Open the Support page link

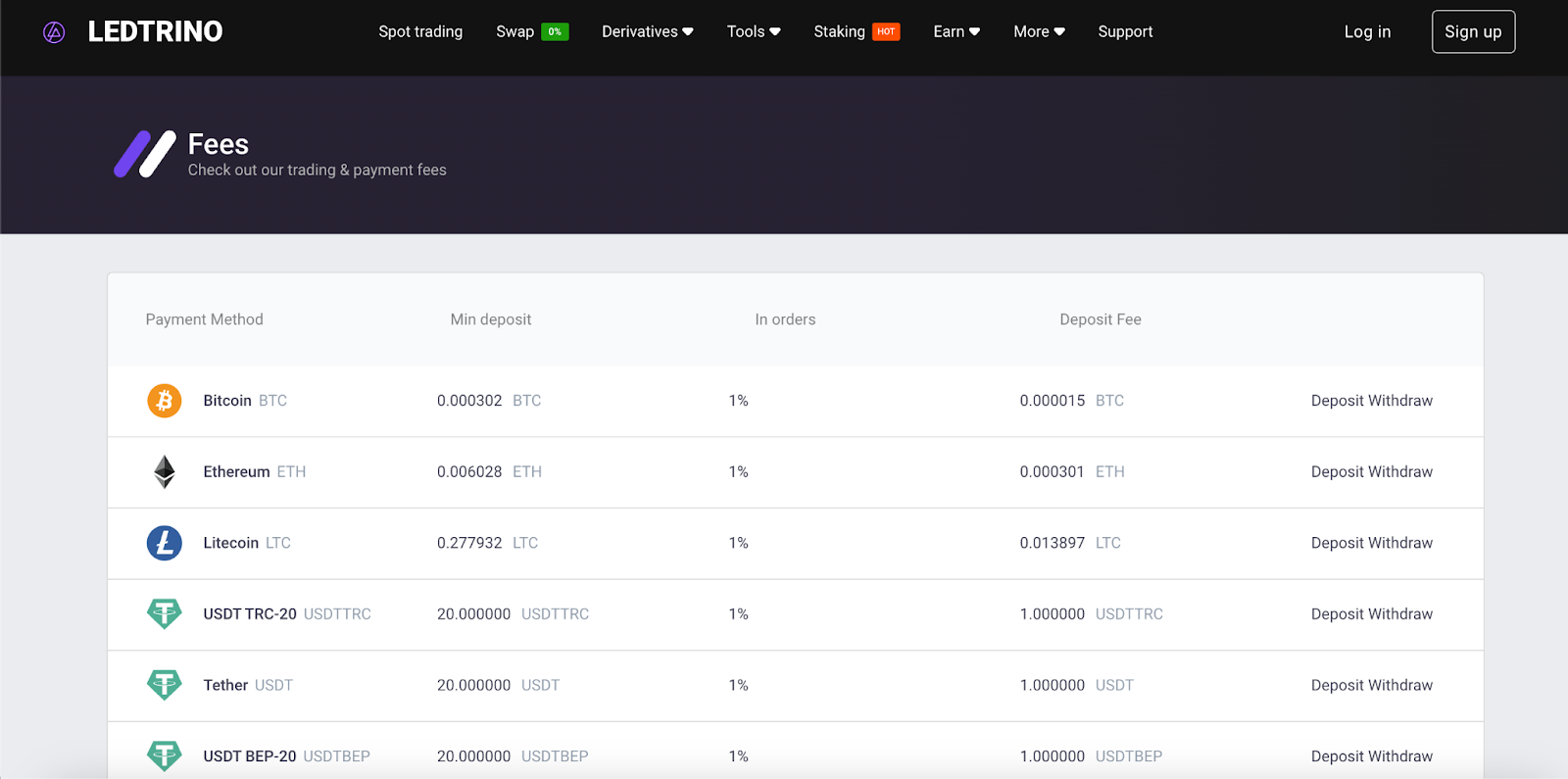(1125, 31)
